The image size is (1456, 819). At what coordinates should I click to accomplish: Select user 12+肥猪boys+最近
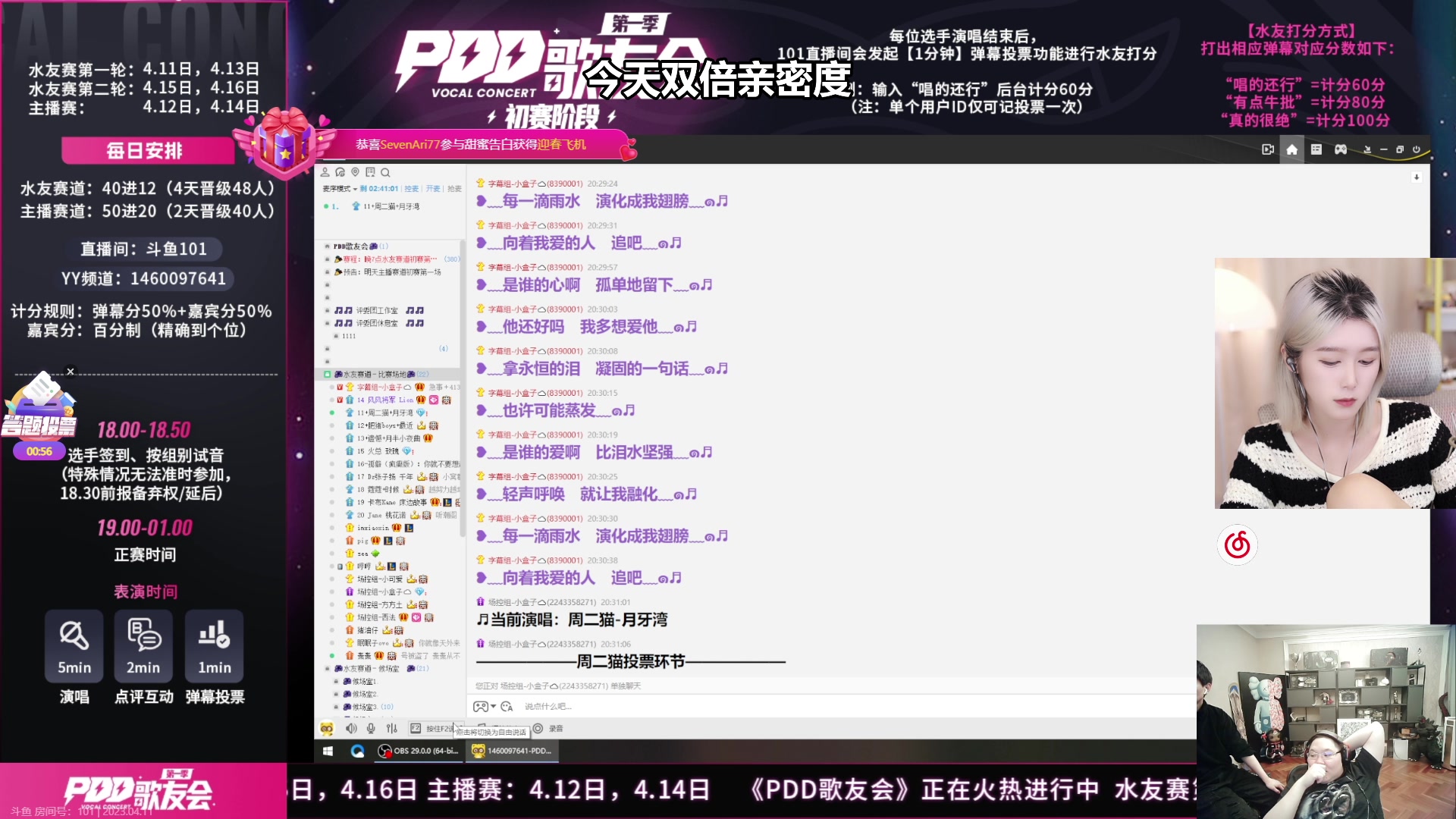point(387,426)
